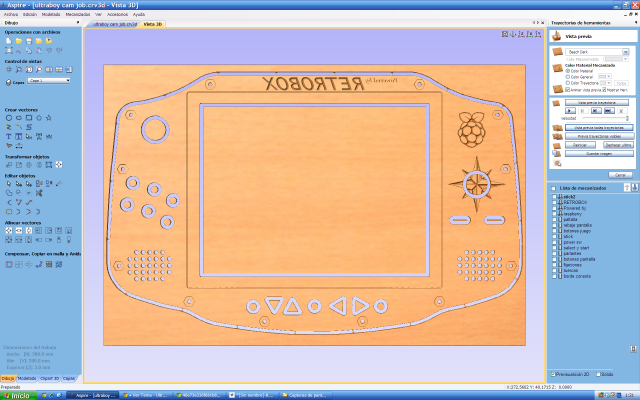The height and width of the screenshot is (400, 640).
Task: Step forward in preview playback
Action: point(596,111)
